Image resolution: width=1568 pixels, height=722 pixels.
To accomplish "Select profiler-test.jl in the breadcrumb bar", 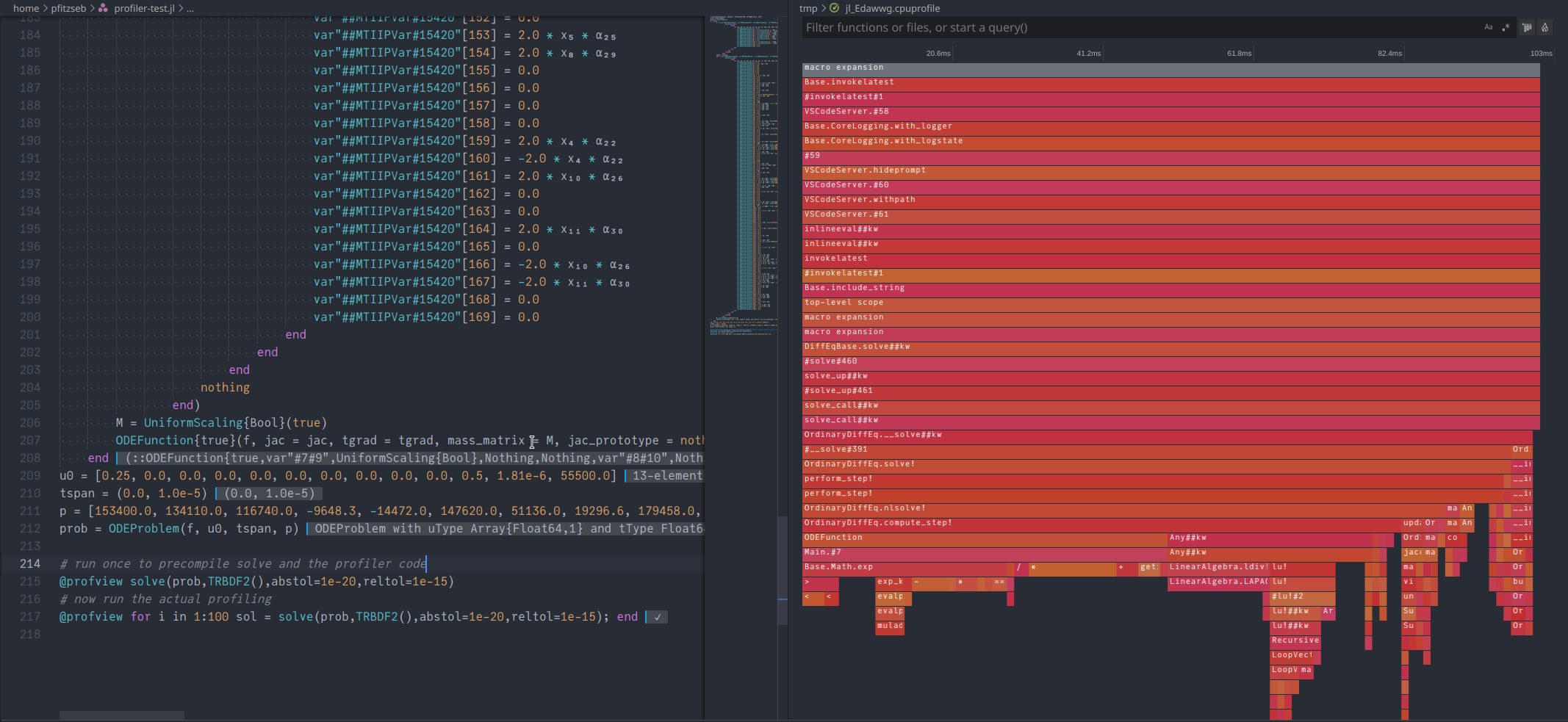I will 146,8.
